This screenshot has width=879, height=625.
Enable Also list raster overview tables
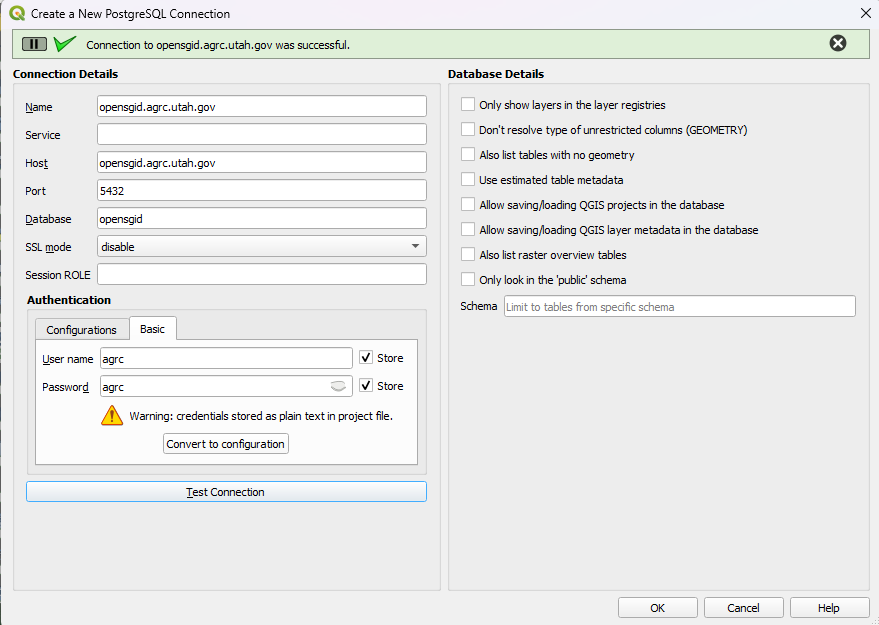tap(468, 254)
